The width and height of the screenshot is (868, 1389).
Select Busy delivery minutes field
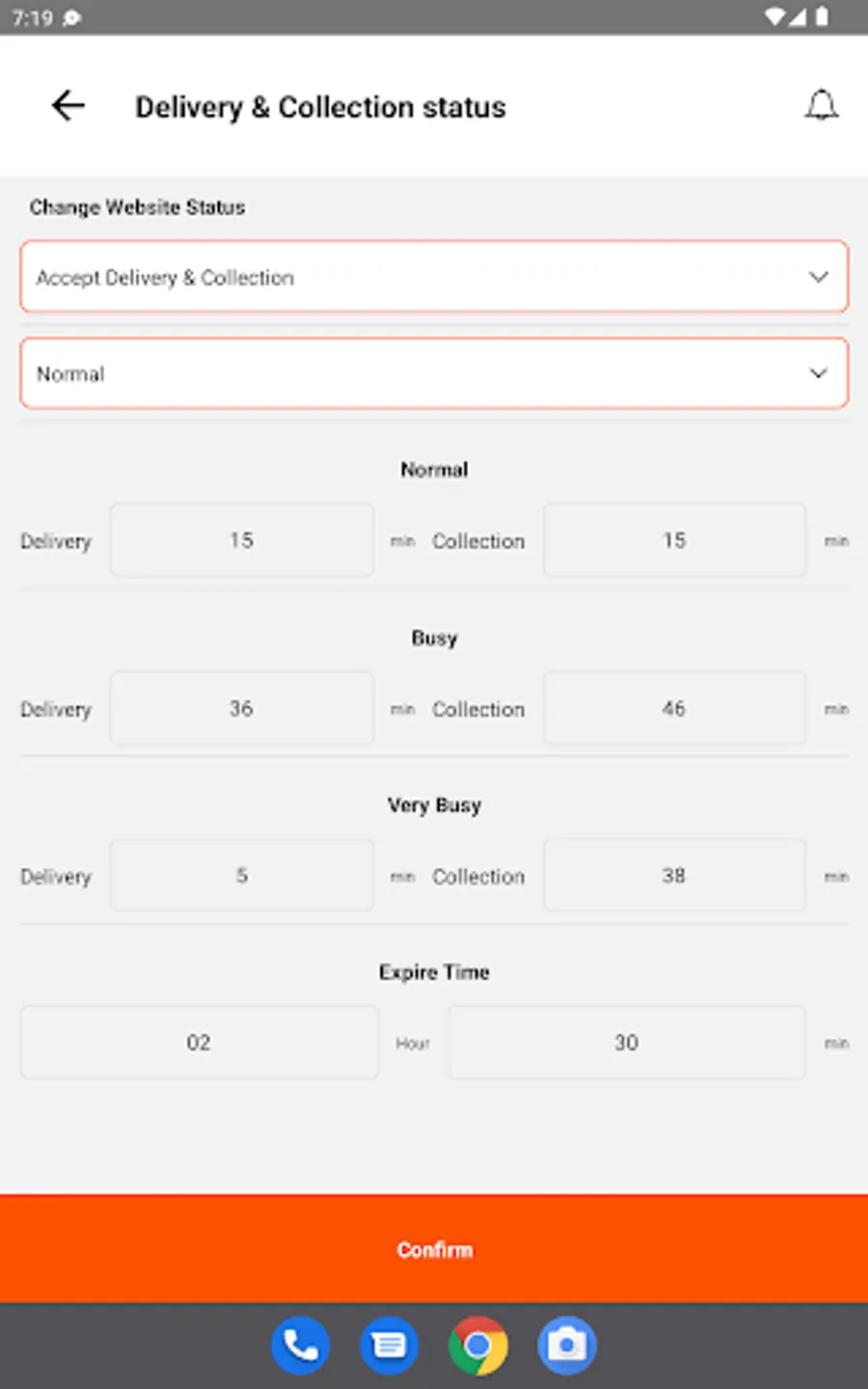(x=241, y=708)
